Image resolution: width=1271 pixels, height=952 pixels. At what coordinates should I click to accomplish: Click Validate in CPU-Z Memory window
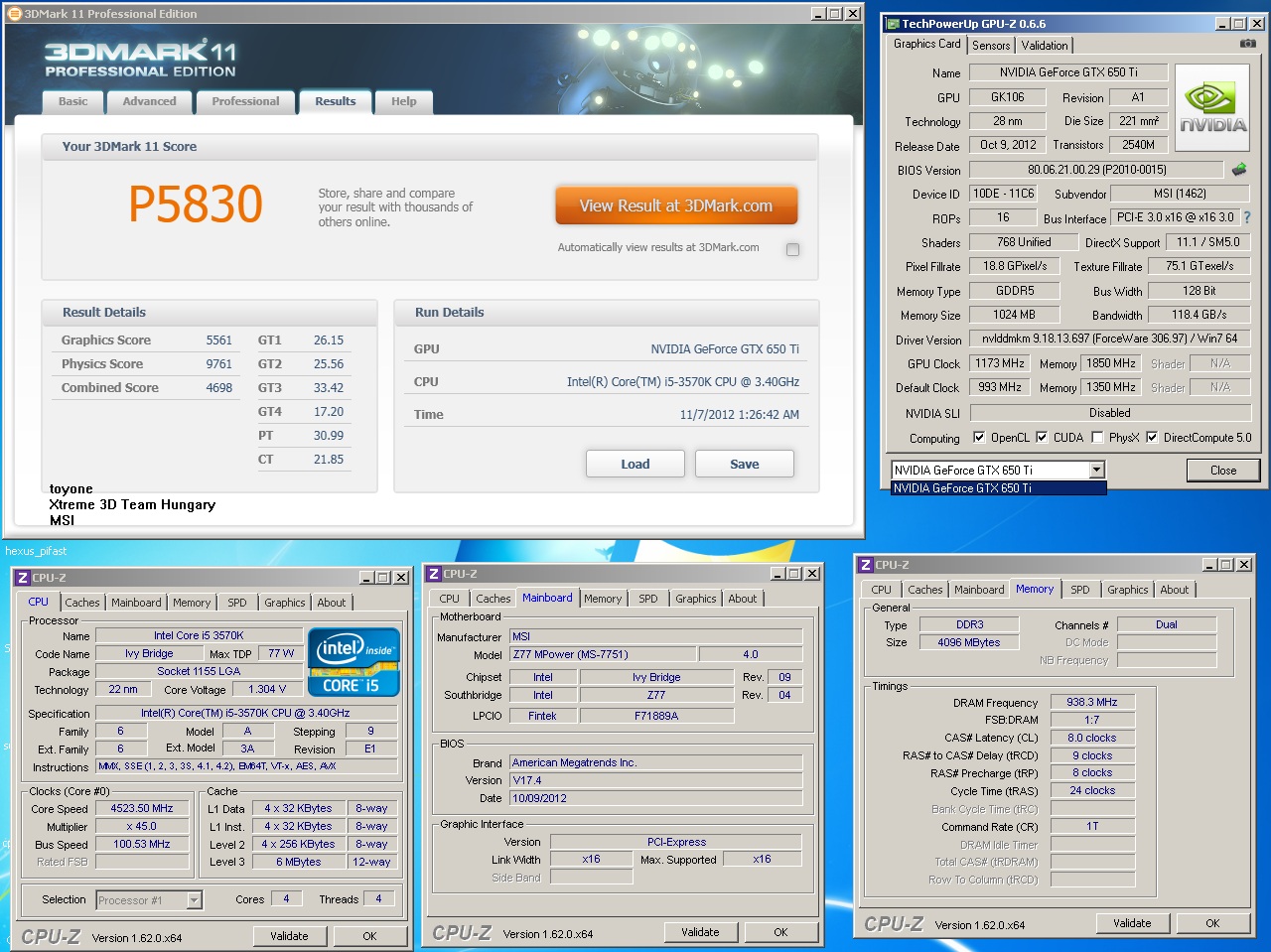point(1132,923)
